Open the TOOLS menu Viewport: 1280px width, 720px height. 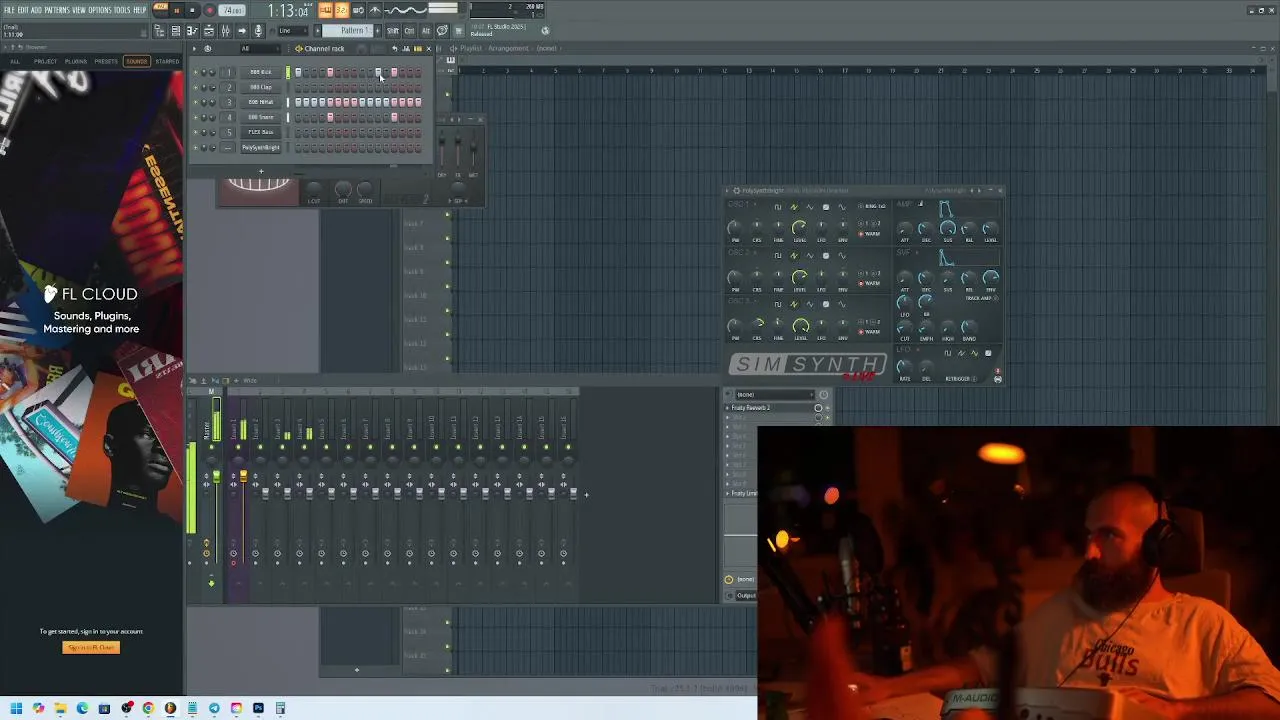click(122, 10)
